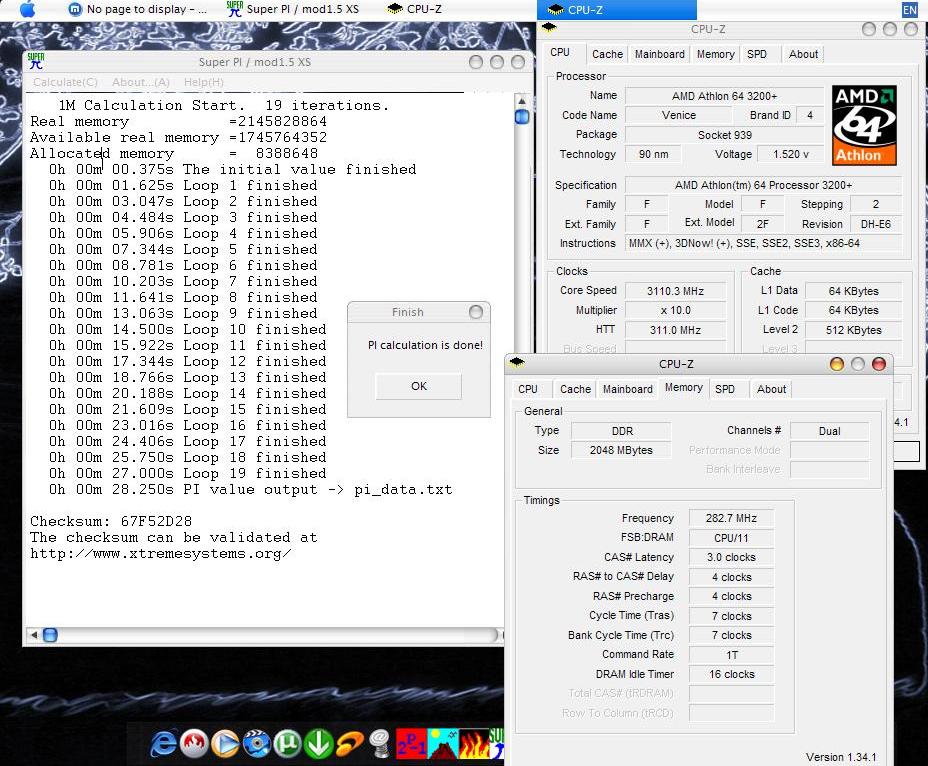Open Cache tab in back CPU-Z window
This screenshot has width=928, height=766.
click(607, 54)
